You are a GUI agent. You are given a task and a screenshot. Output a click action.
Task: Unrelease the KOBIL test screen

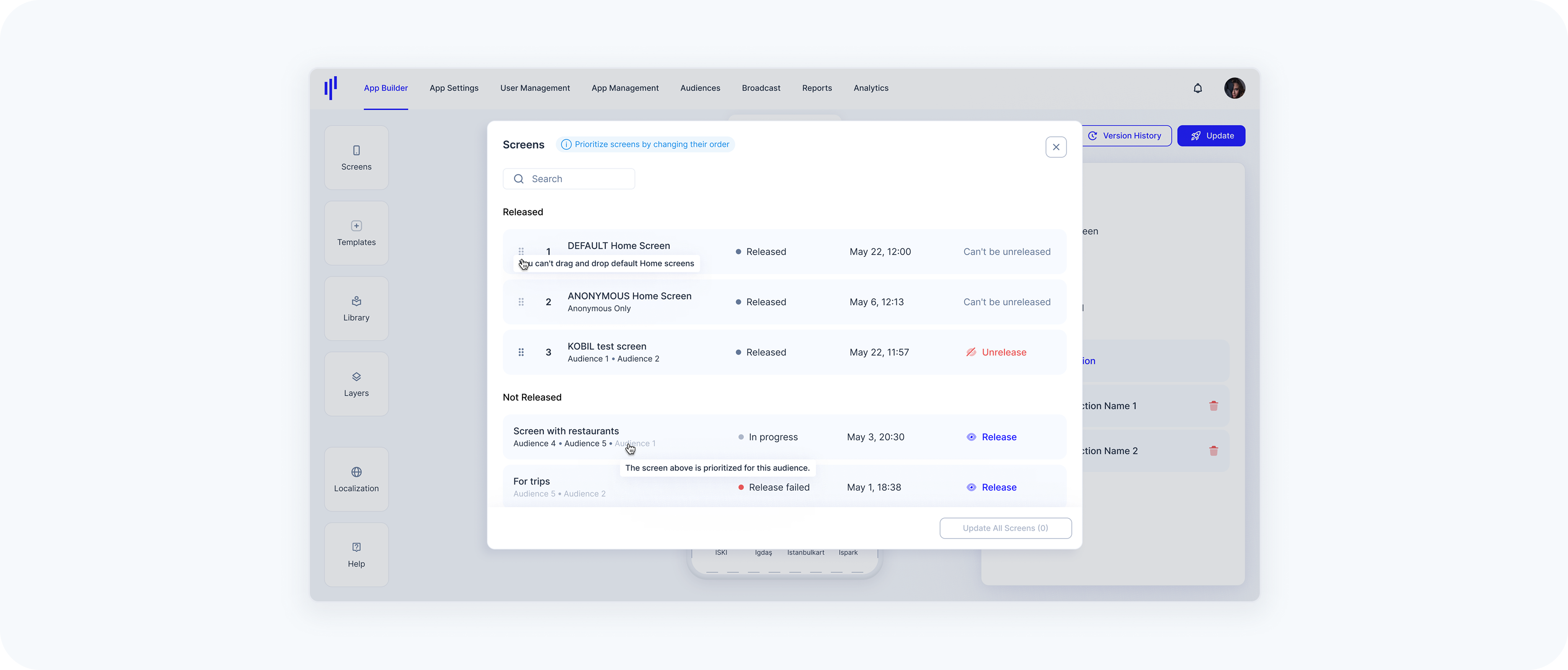coord(996,352)
